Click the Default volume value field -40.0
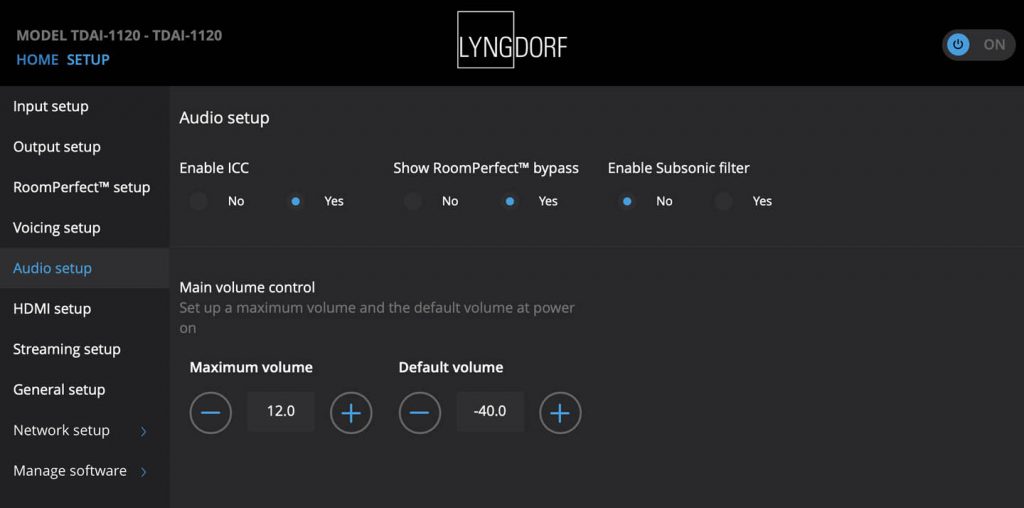Screen dimensions: 1024x508 490,411
